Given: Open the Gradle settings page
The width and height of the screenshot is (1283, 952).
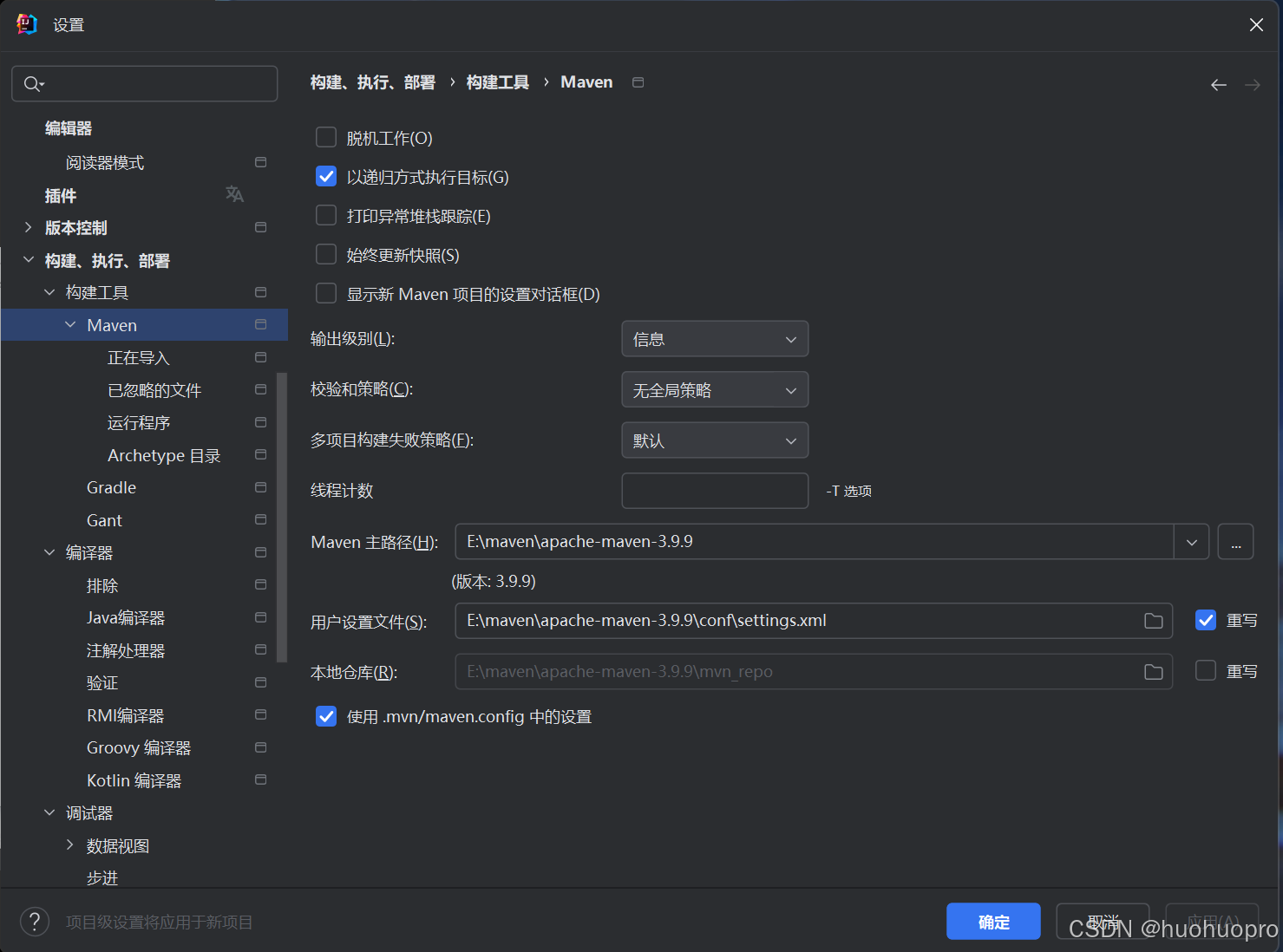Looking at the screenshot, I should (x=111, y=487).
